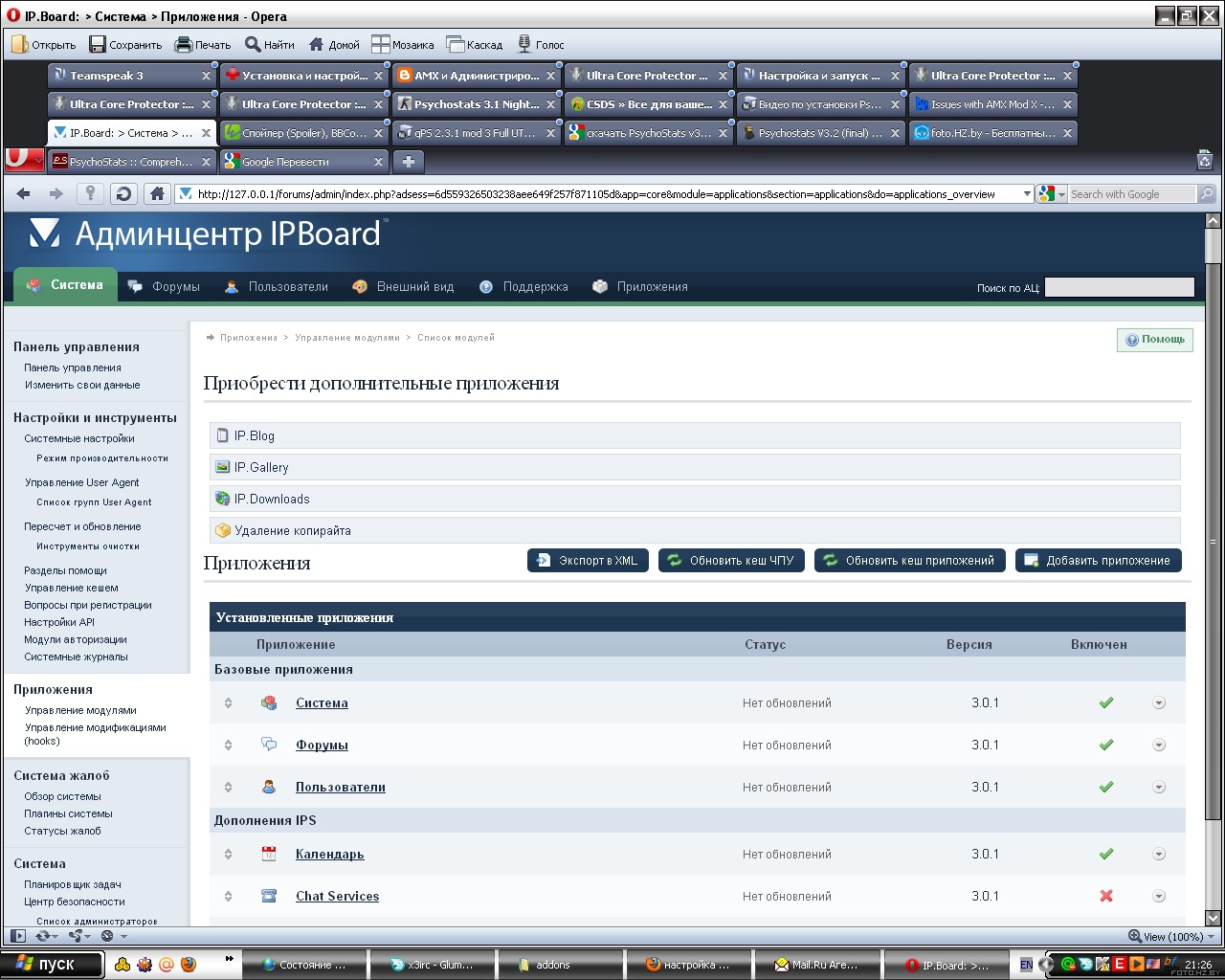Open the Приложения admin tab
The height and width of the screenshot is (980, 1225).
[x=640, y=286]
